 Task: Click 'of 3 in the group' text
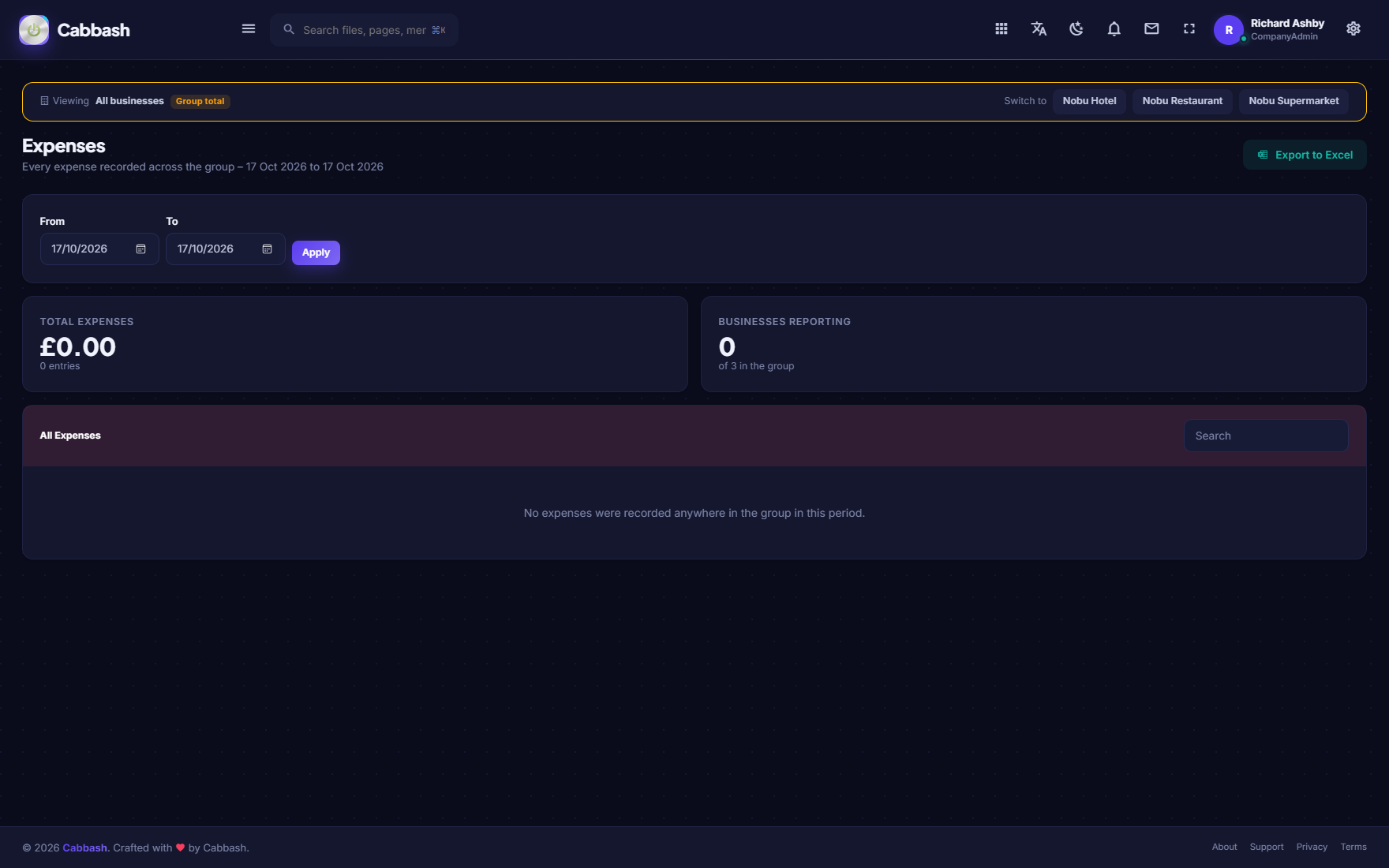coord(756,366)
